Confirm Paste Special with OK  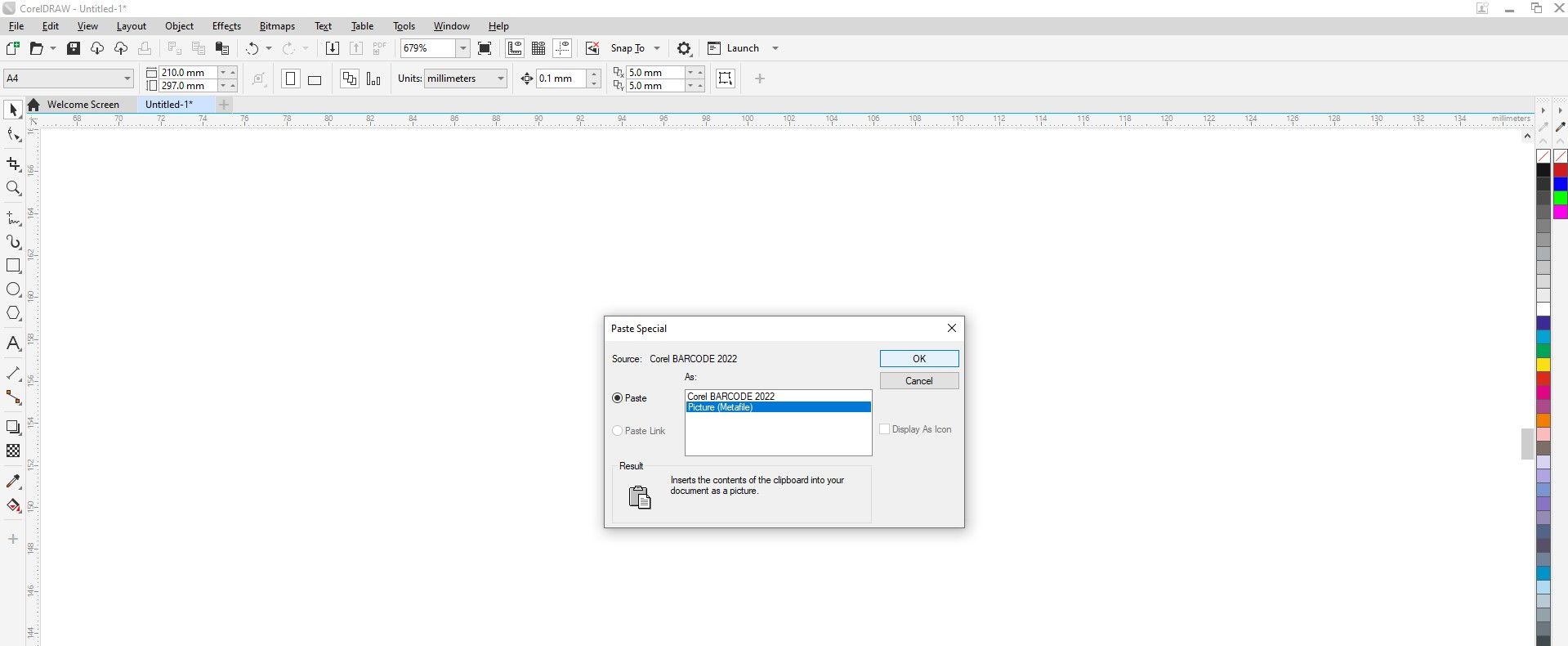pos(919,359)
